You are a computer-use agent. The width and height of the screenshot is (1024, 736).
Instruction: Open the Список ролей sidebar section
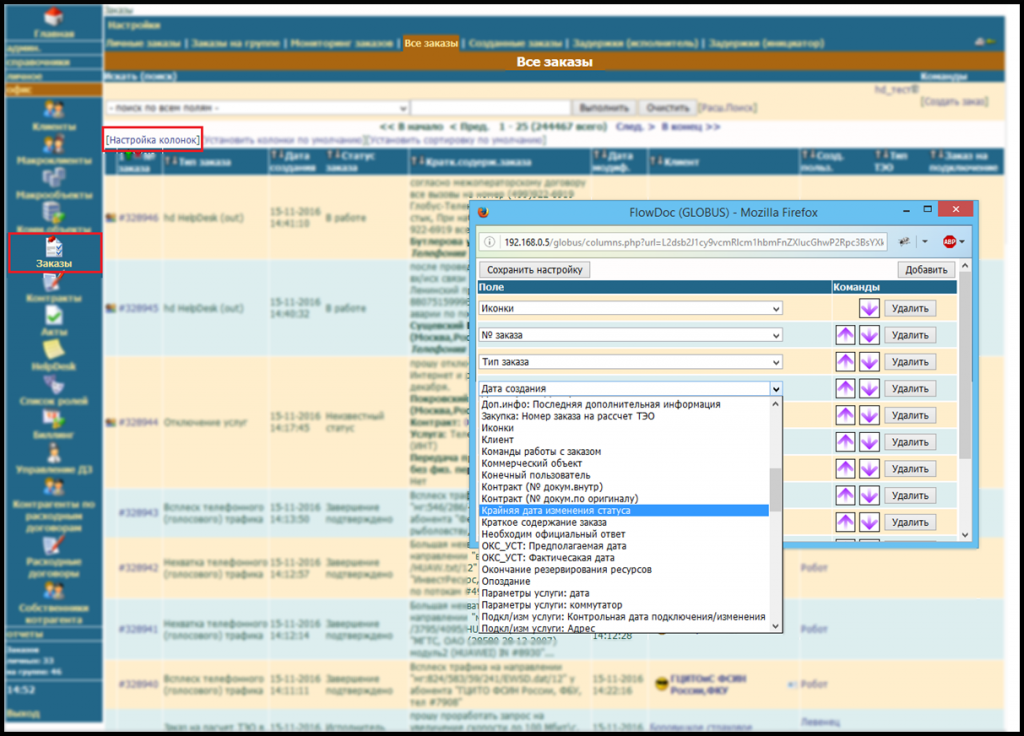click(x=54, y=391)
